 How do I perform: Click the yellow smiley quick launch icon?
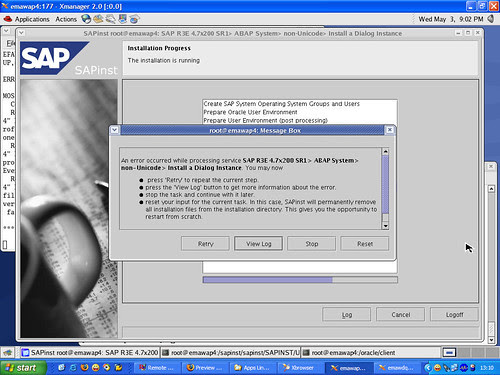point(96,368)
